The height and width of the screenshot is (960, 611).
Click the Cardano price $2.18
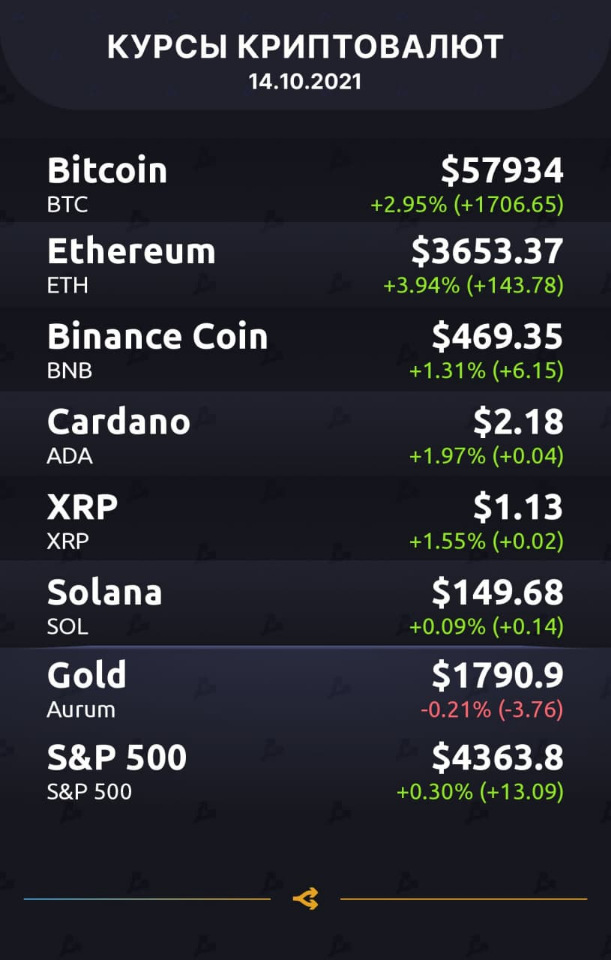pyautogui.click(x=518, y=422)
